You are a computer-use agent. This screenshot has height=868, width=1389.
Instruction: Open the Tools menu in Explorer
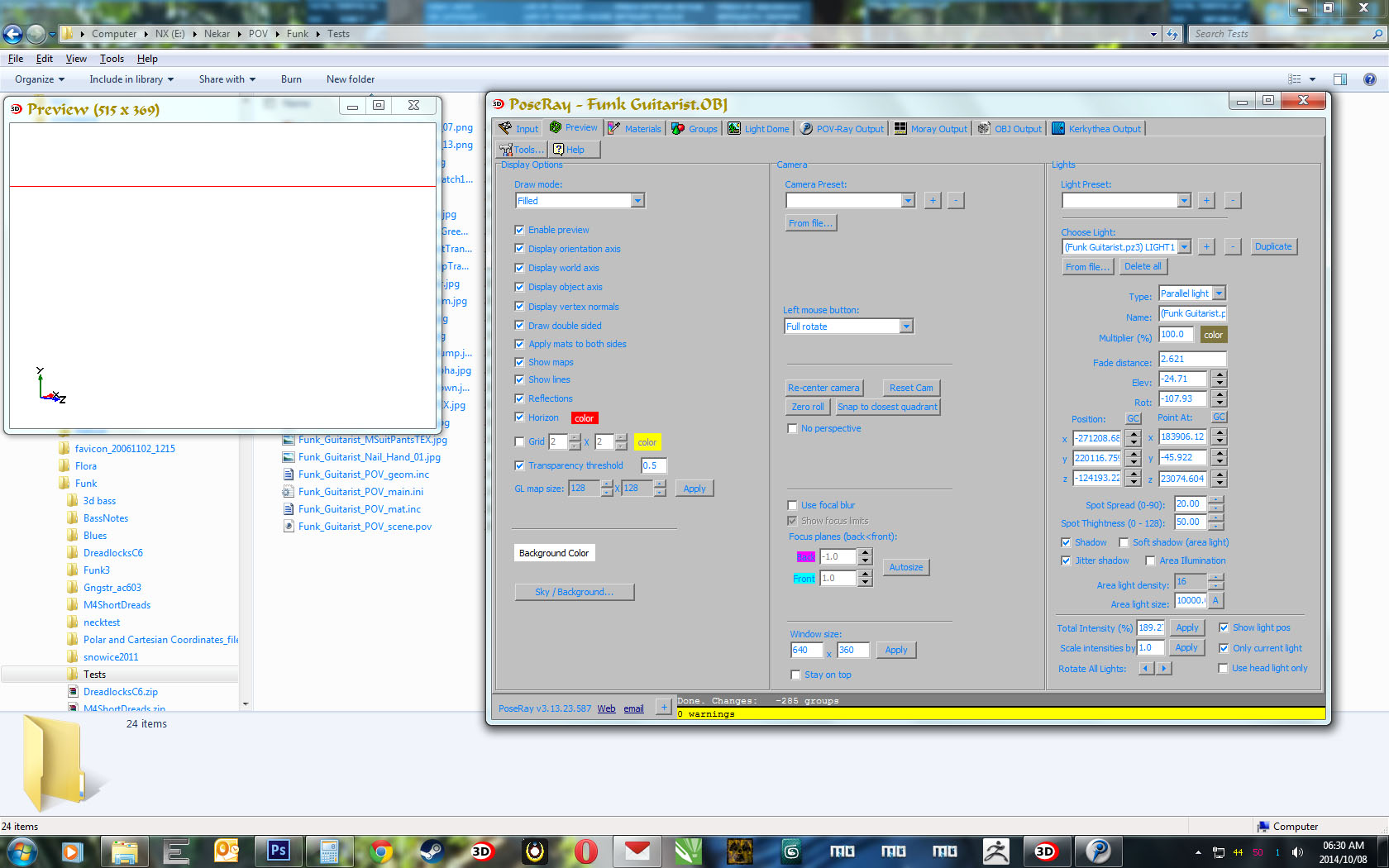(x=112, y=59)
